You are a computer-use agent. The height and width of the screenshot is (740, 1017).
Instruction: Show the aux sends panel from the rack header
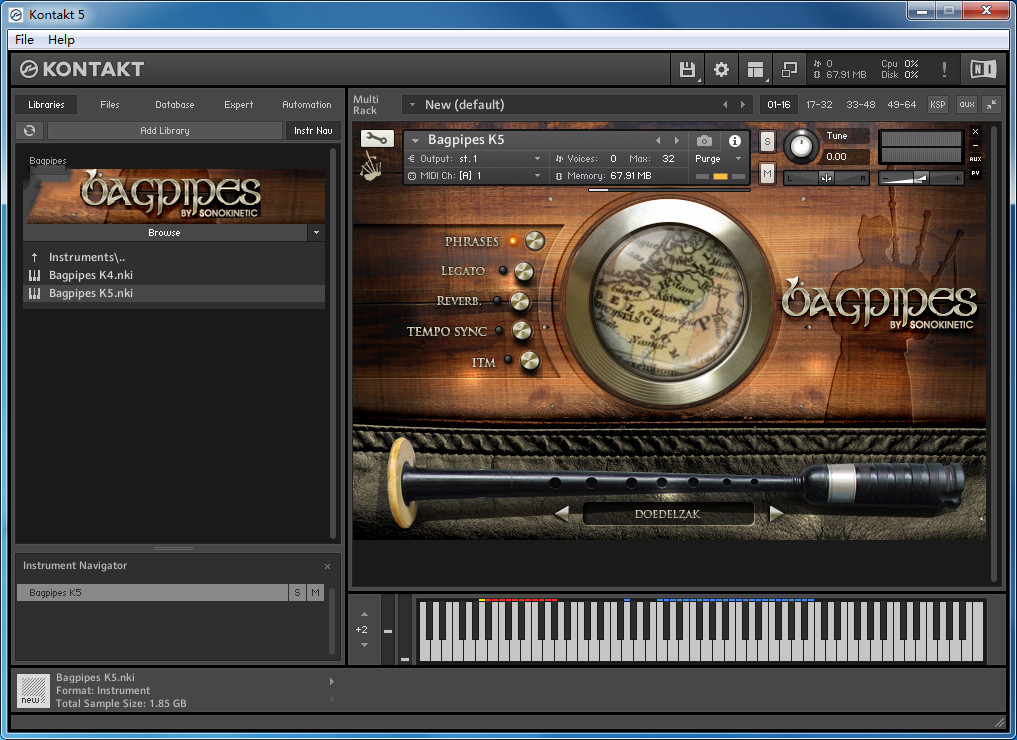(x=967, y=104)
